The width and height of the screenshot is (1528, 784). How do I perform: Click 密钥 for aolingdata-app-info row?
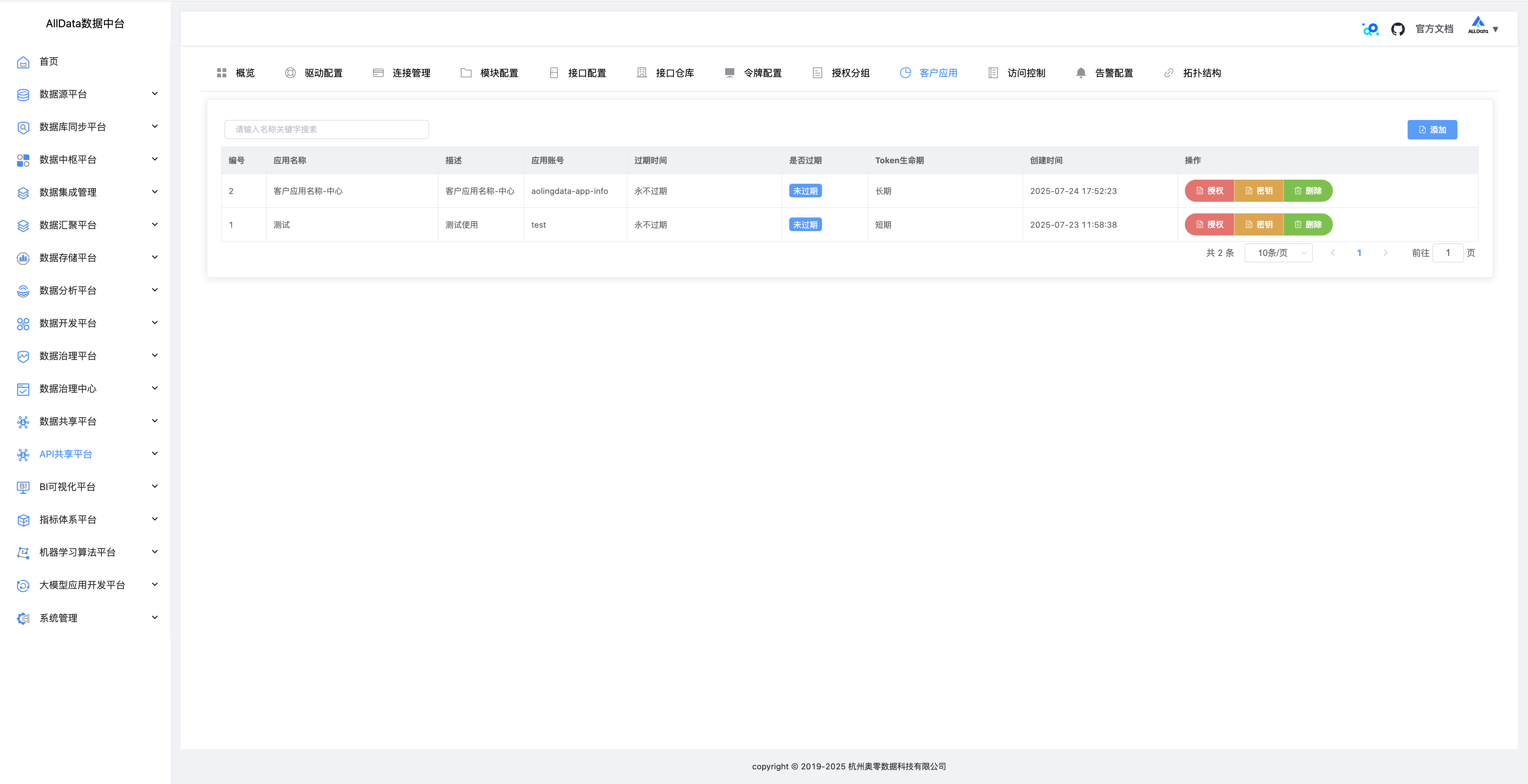(x=1259, y=191)
